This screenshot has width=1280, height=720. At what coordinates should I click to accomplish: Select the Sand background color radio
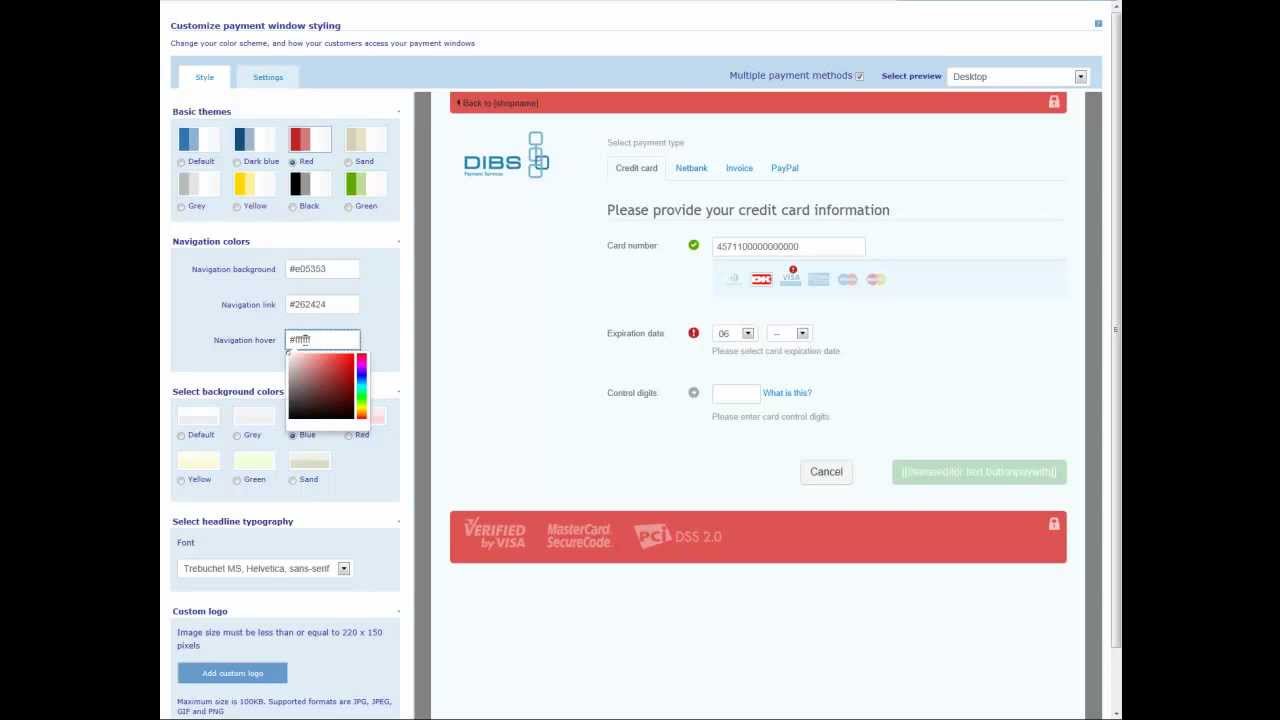(x=293, y=480)
